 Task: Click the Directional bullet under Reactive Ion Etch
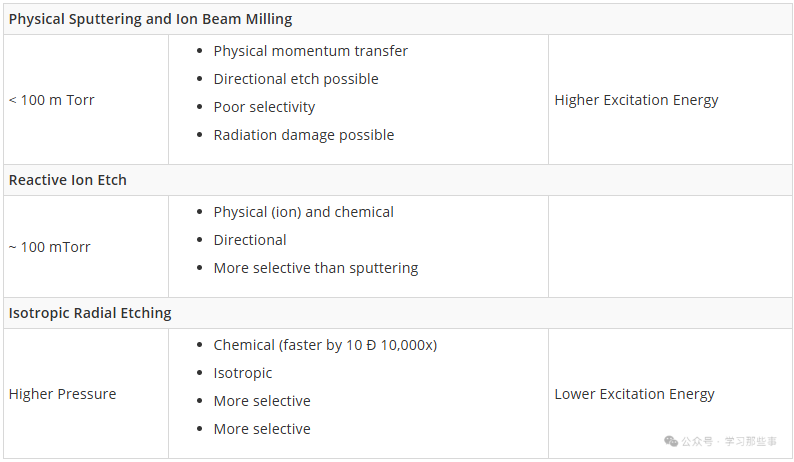click(250, 240)
